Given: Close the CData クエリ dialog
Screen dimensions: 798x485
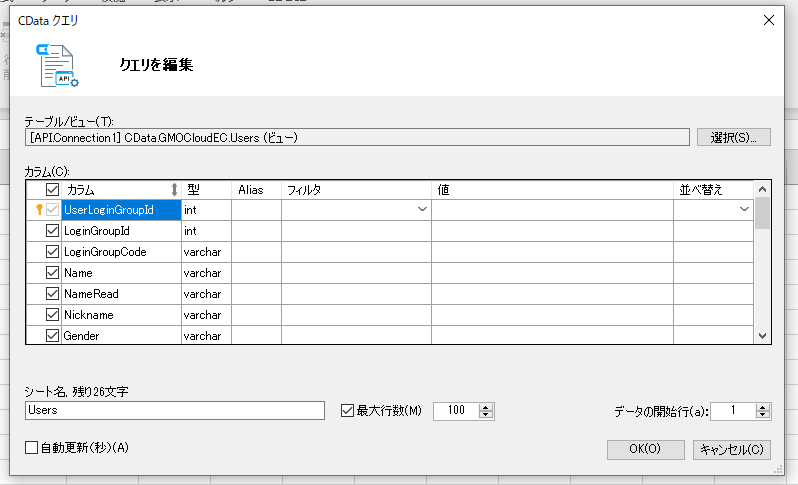Looking at the screenshot, I should pyautogui.click(x=769, y=20).
